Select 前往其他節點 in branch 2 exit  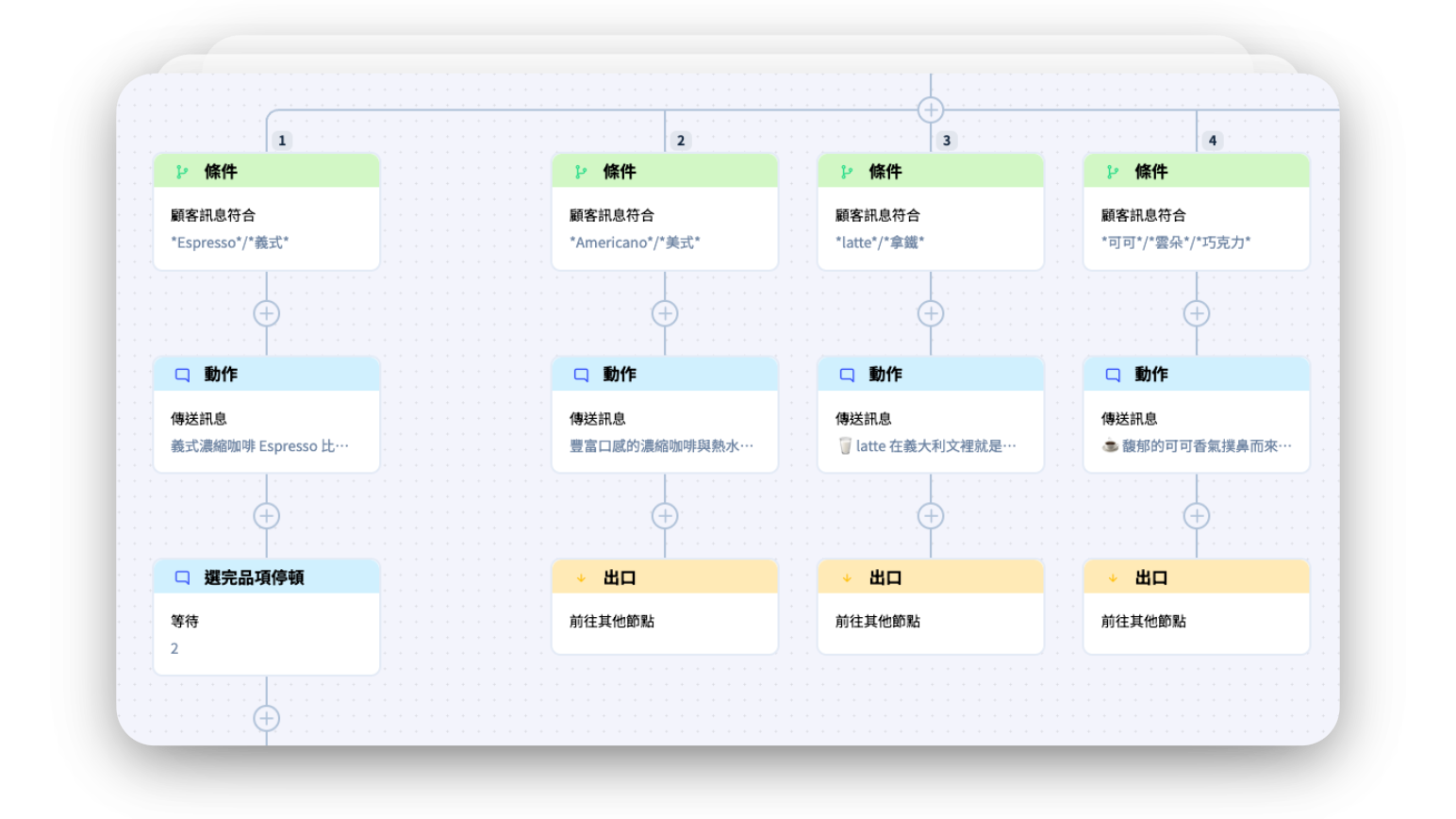click(x=611, y=621)
